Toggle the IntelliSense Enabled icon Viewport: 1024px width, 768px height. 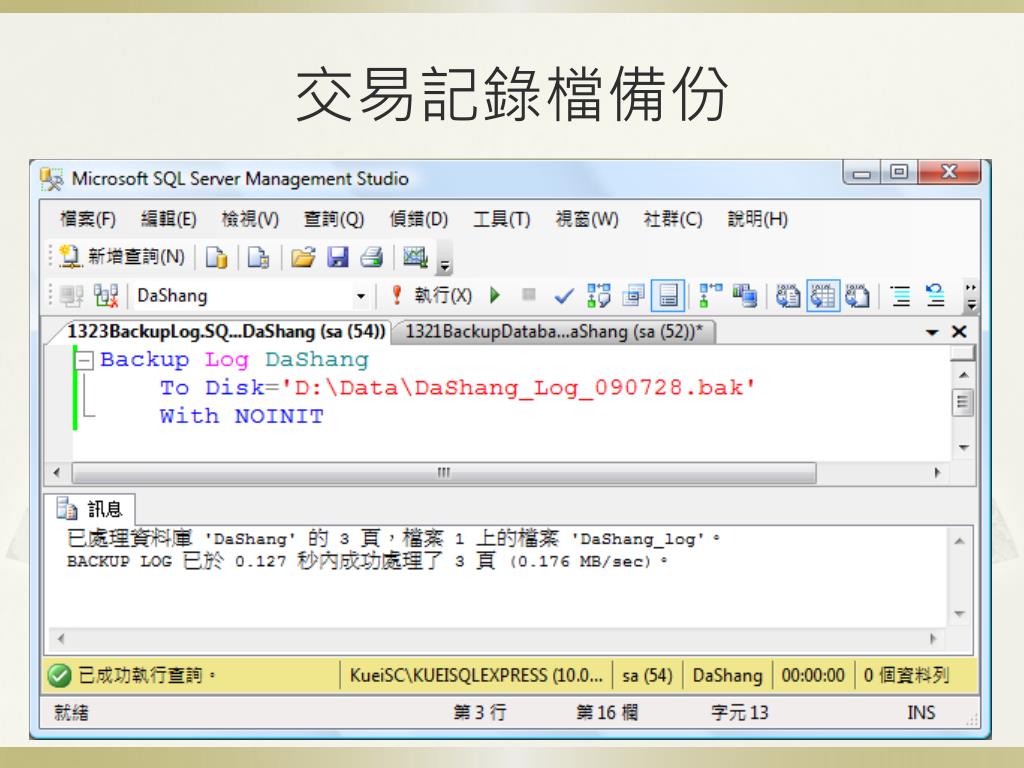(x=668, y=296)
